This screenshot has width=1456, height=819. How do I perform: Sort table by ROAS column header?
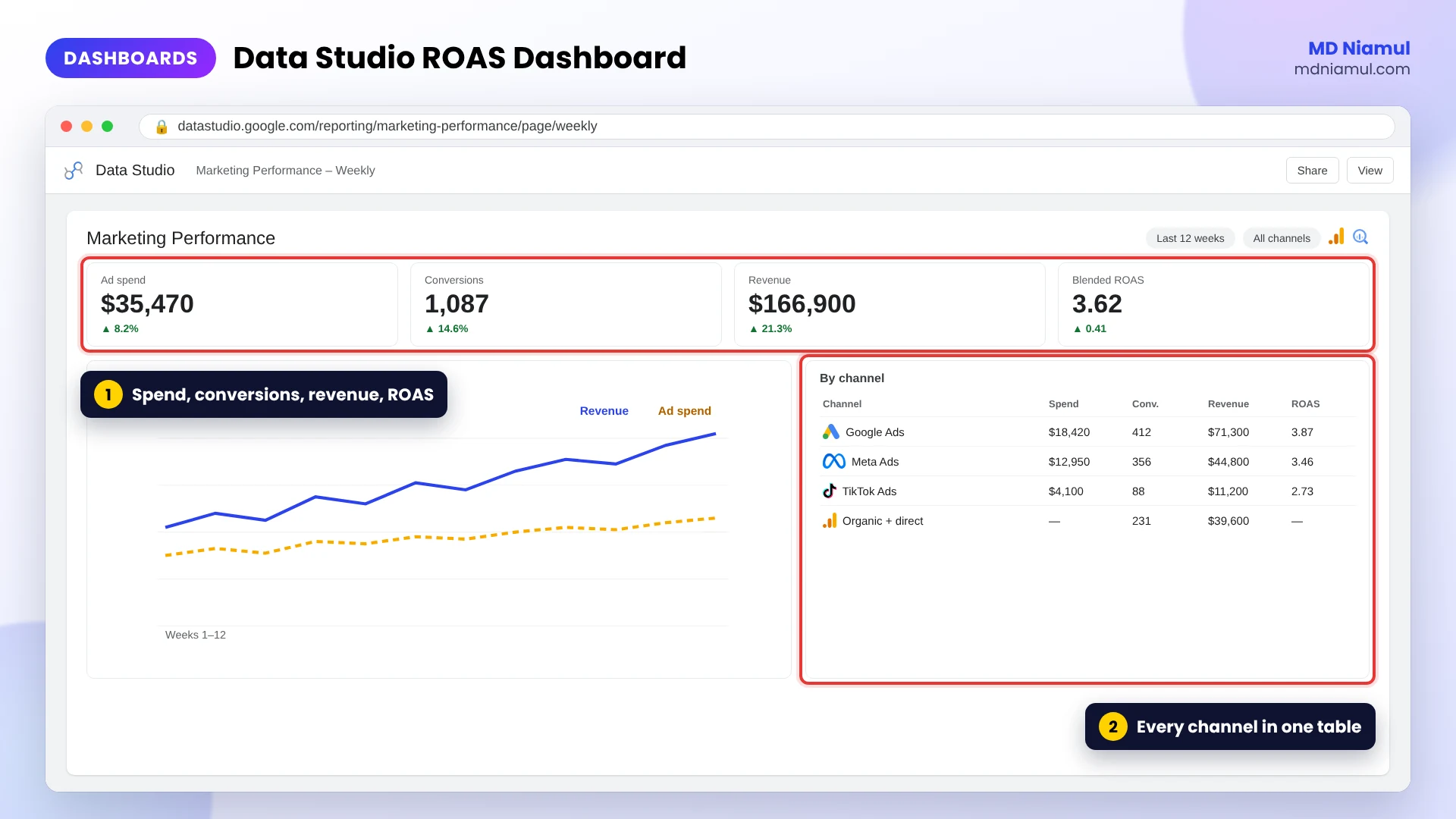click(1305, 404)
